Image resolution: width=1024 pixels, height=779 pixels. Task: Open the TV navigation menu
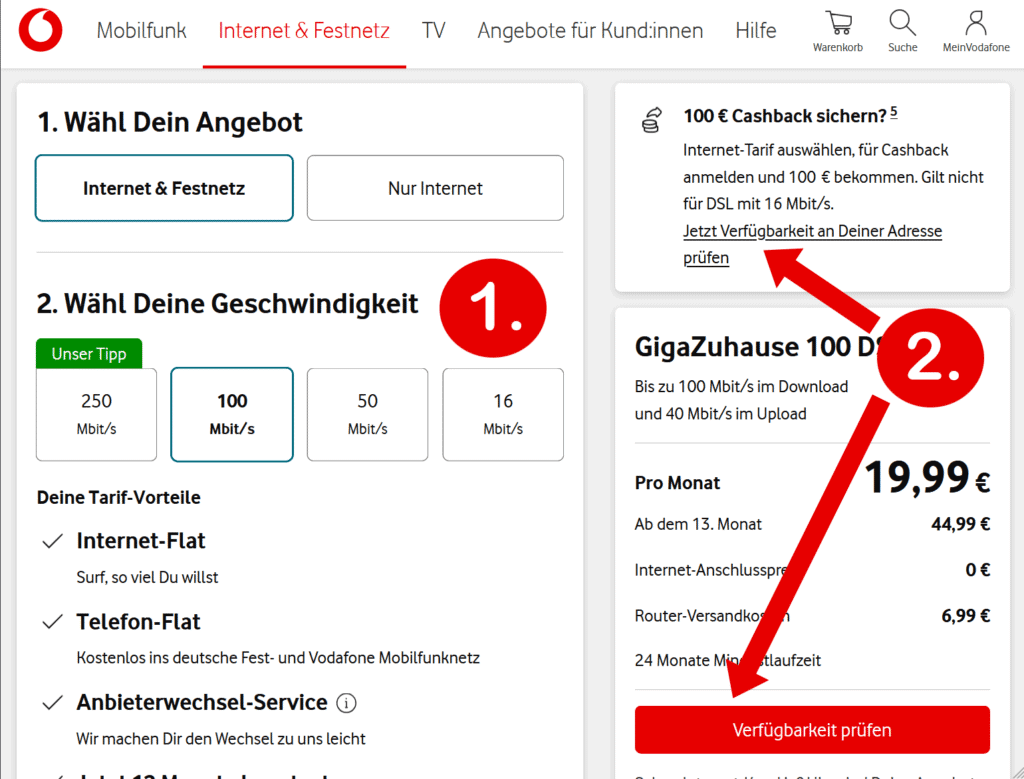coord(433,31)
